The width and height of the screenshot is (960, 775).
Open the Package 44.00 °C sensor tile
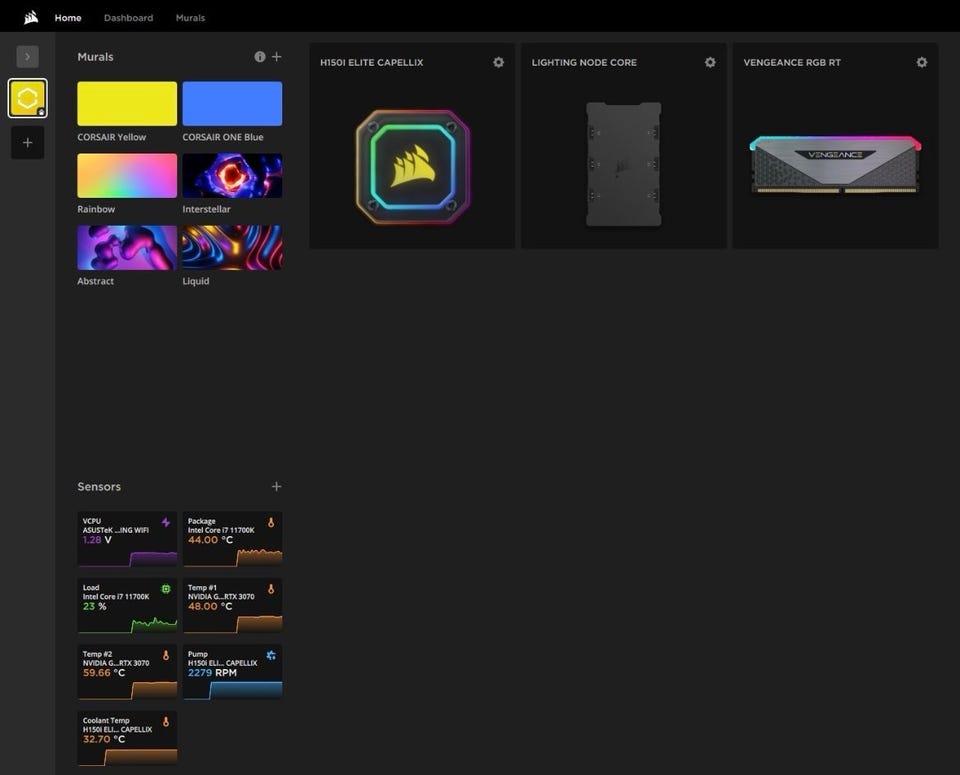point(232,539)
